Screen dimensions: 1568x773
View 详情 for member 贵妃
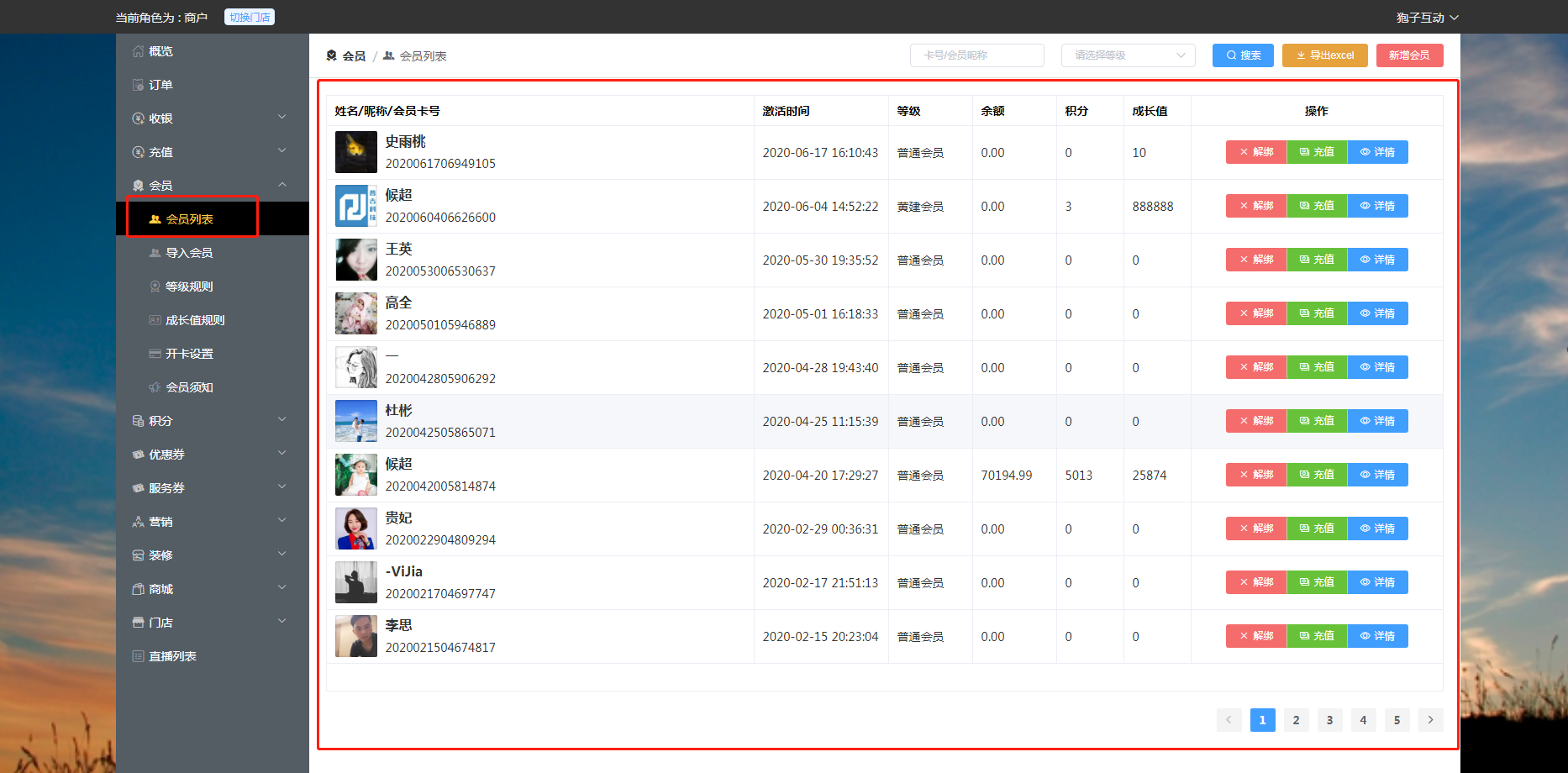click(x=1378, y=528)
